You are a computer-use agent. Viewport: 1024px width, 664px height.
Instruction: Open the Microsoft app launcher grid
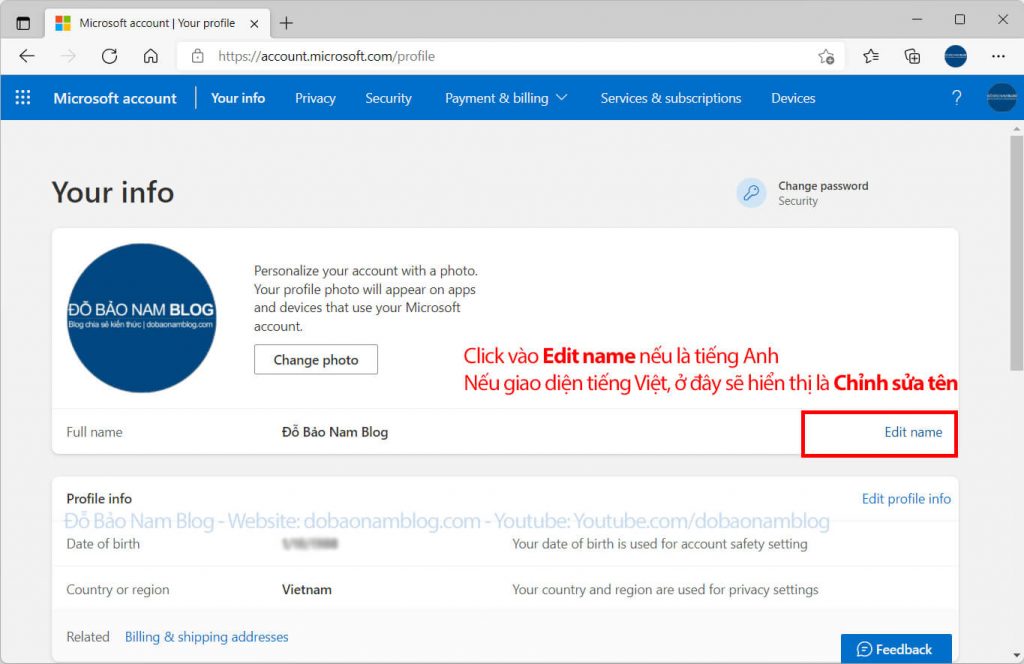[23, 98]
